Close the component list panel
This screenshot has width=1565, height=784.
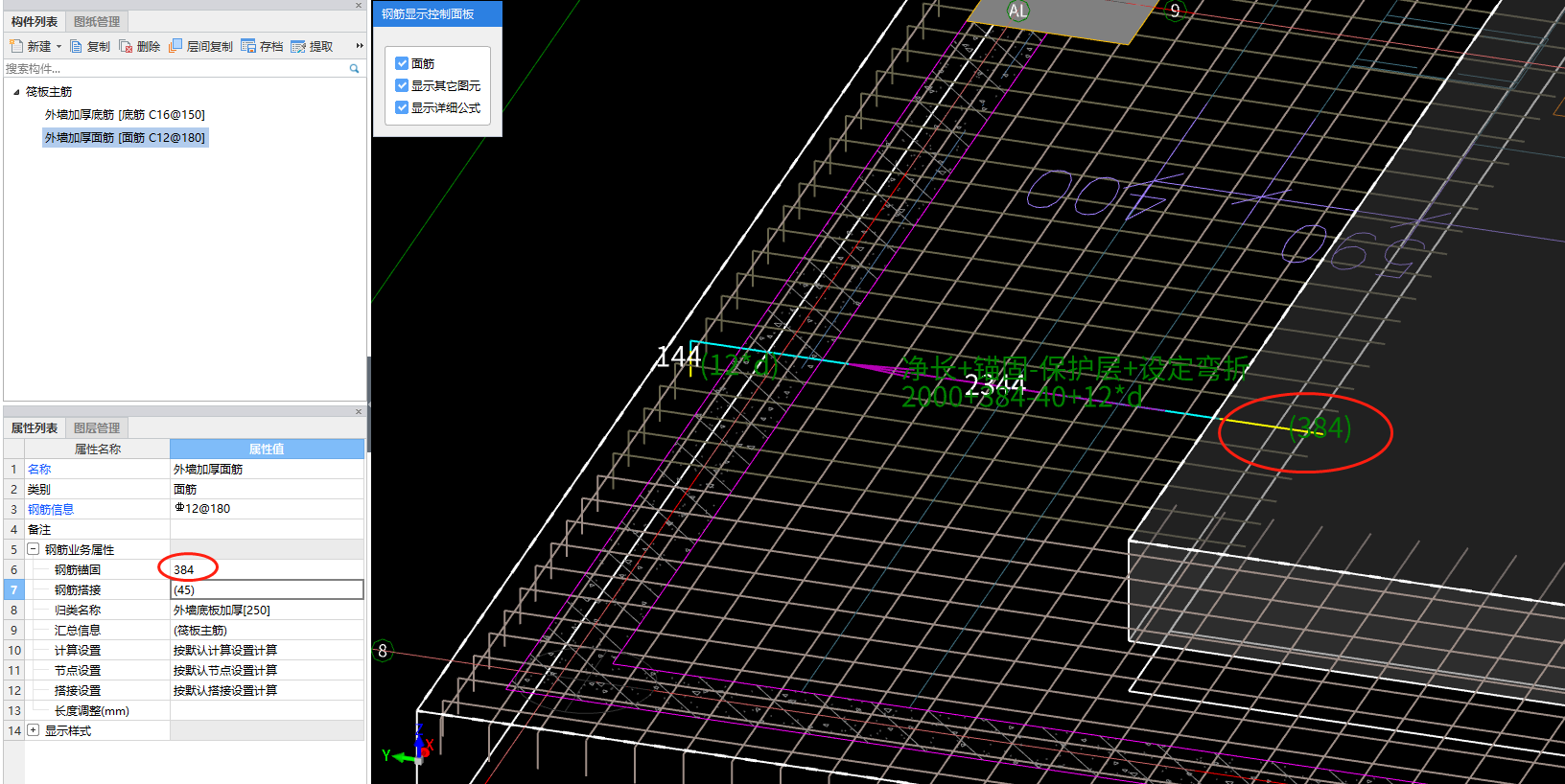[359, 6]
